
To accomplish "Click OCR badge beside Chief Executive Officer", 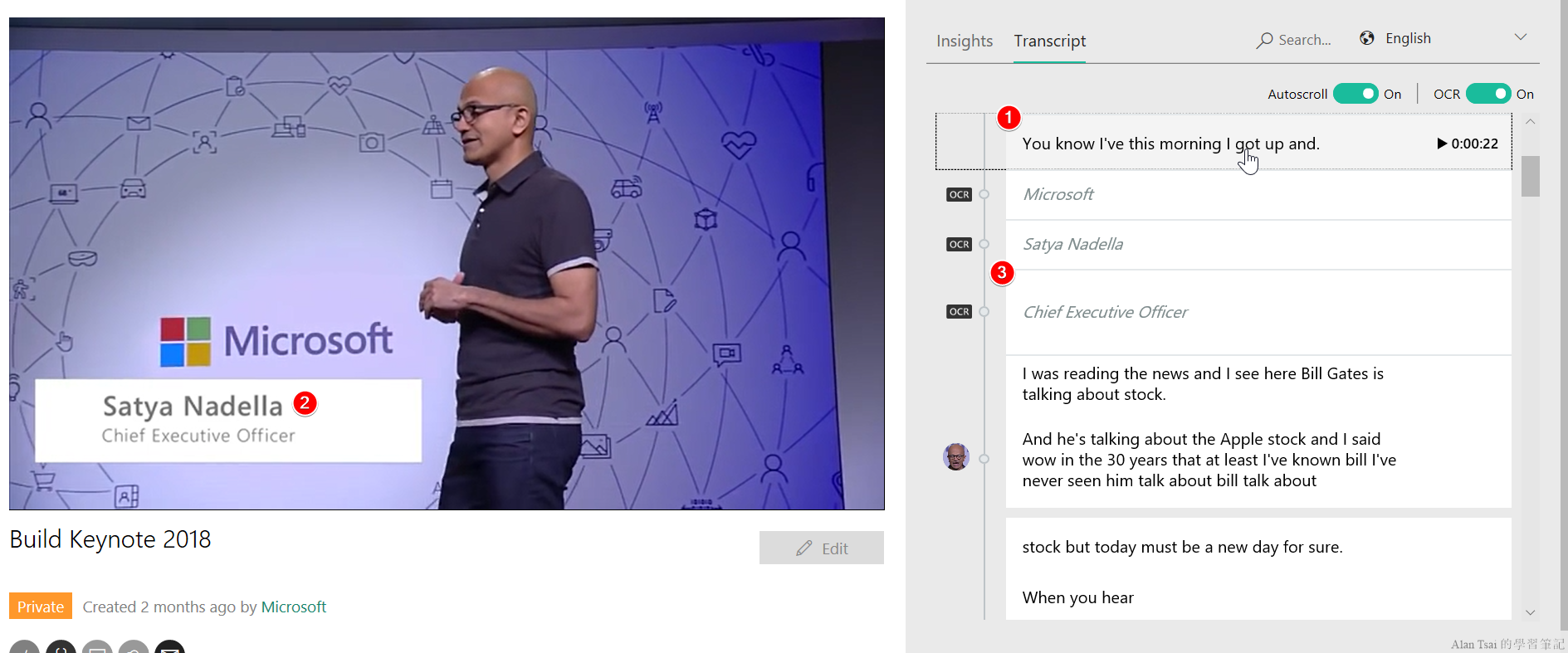I will (x=959, y=311).
